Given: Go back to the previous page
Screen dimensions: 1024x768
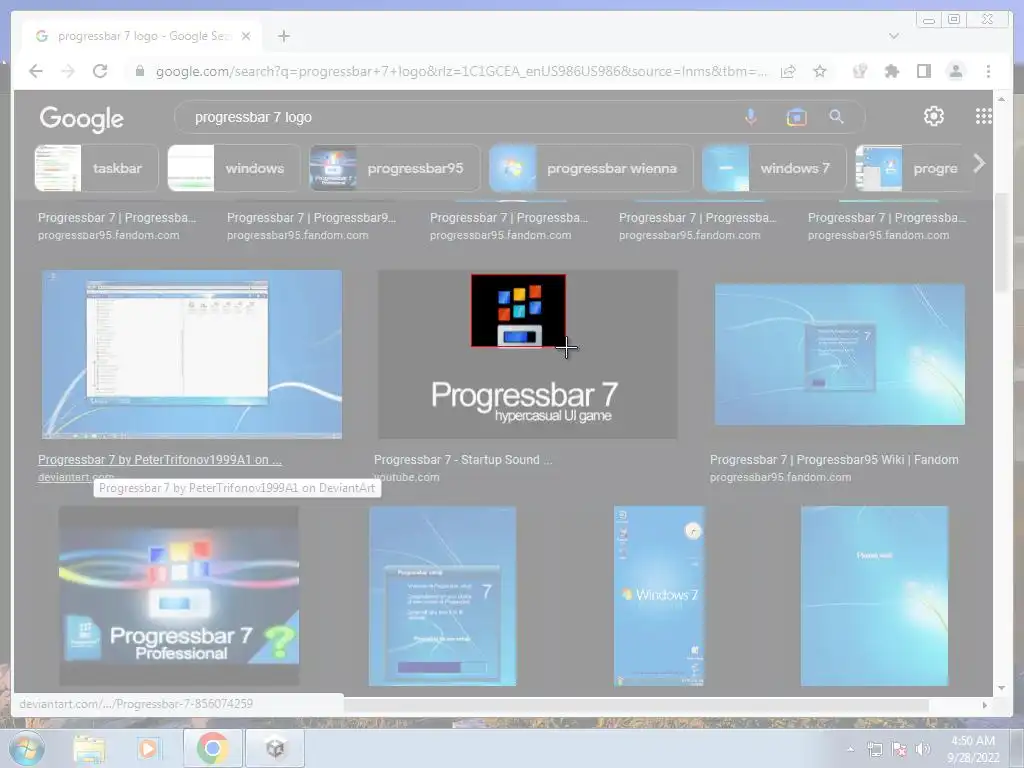Looking at the screenshot, I should [36, 71].
